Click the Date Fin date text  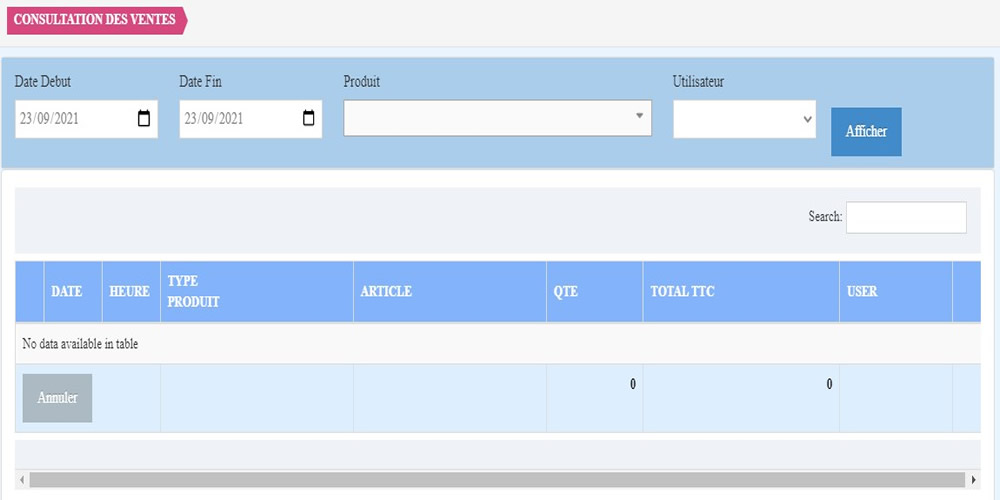[214, 119]
